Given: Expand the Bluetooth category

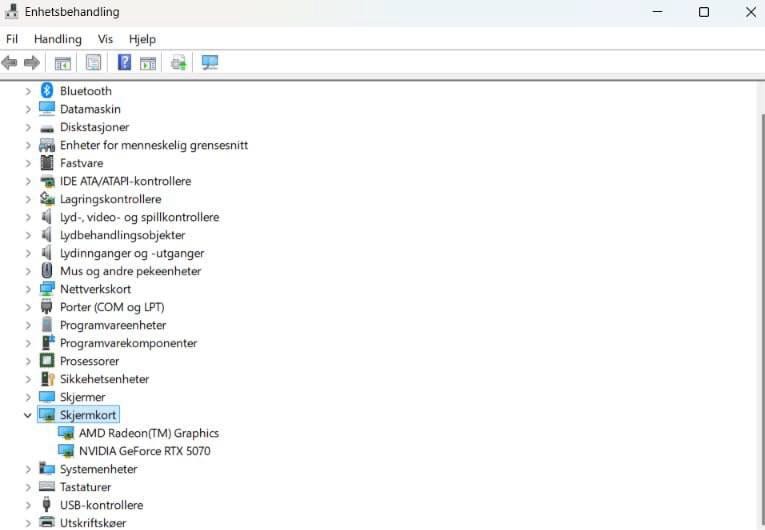Looking at the screenshot, I should coord(28,91).
